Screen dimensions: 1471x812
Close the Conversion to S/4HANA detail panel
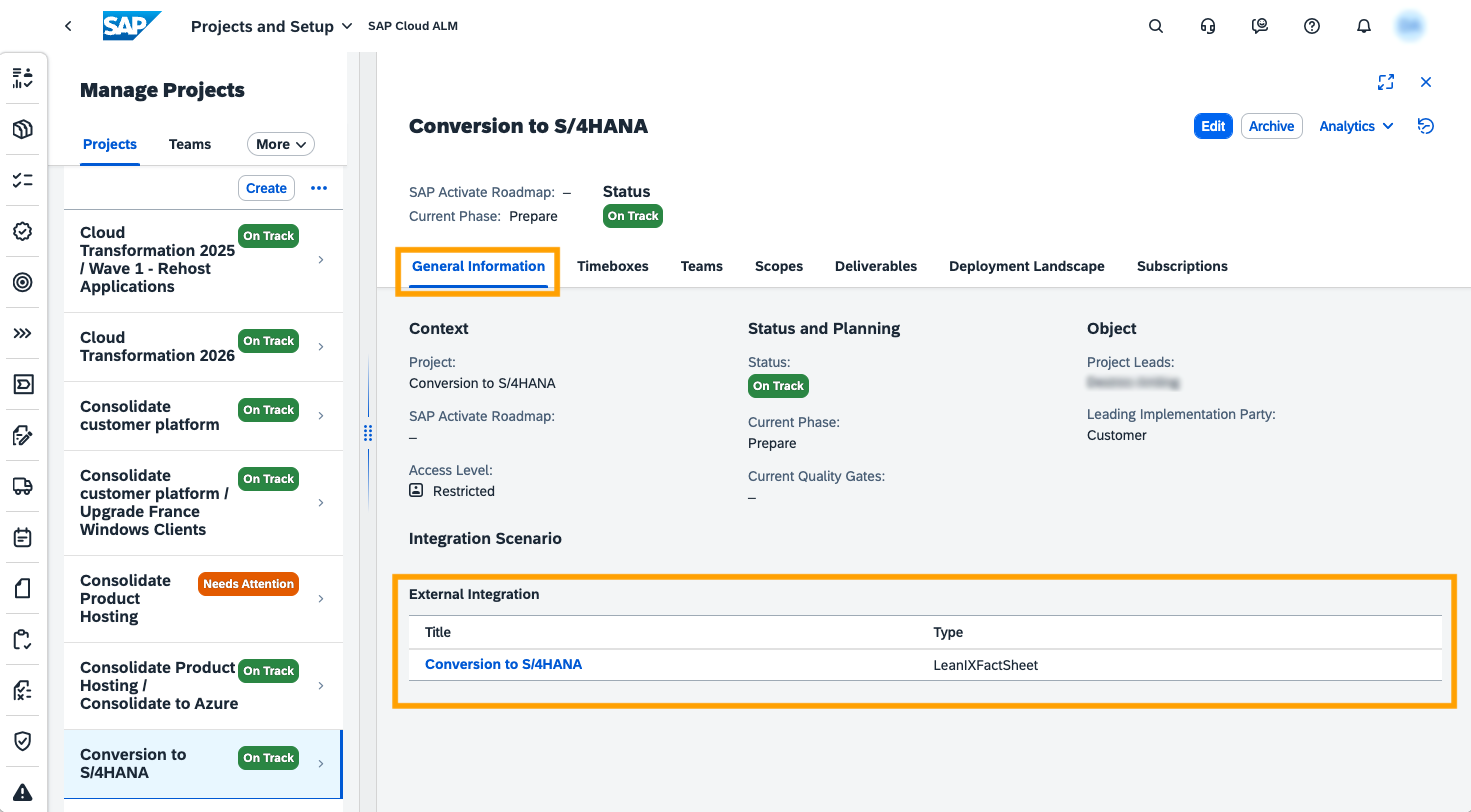pos(1426,82)
